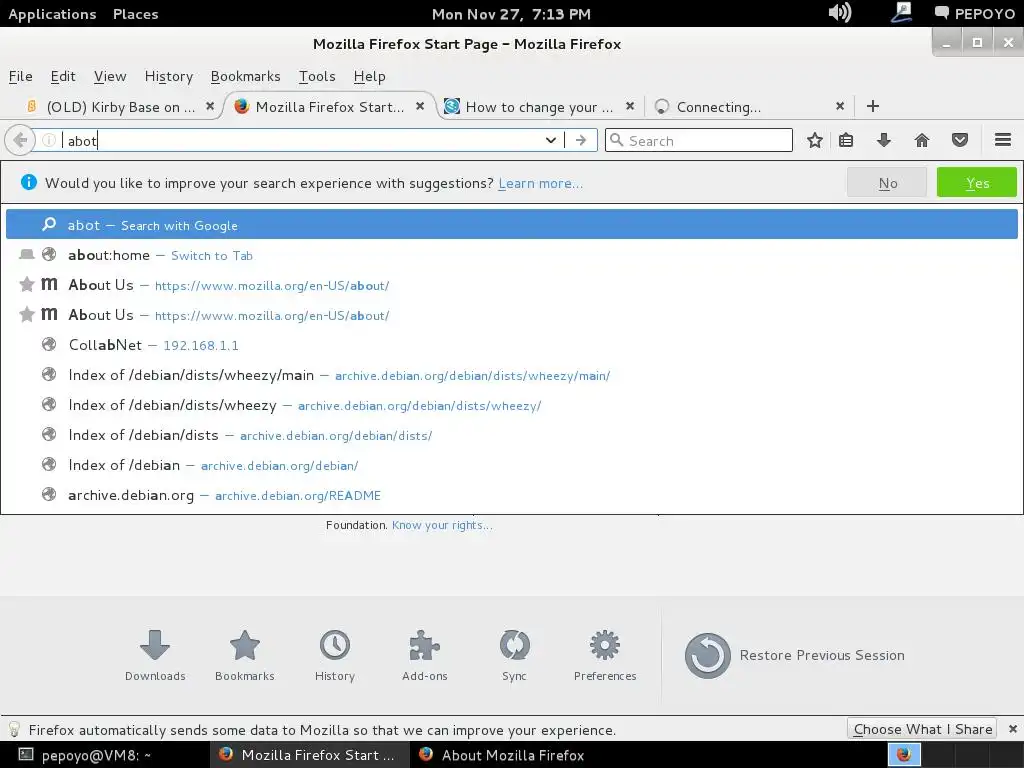
Task: Bookmark this page with the star icon
Action: point(814,140)
